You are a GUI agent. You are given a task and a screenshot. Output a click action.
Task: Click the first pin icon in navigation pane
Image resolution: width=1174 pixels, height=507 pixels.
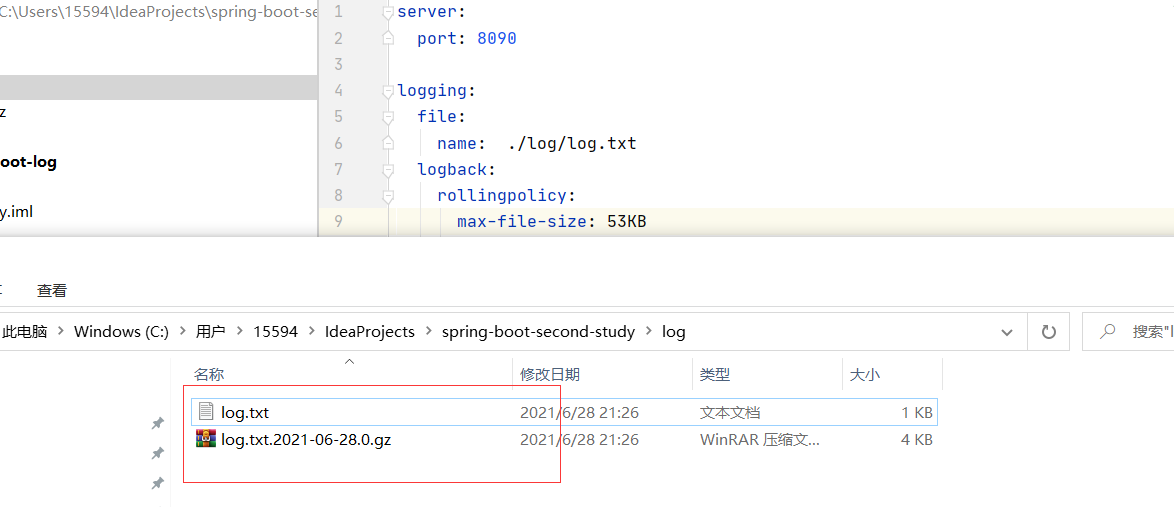pos(157,424)
